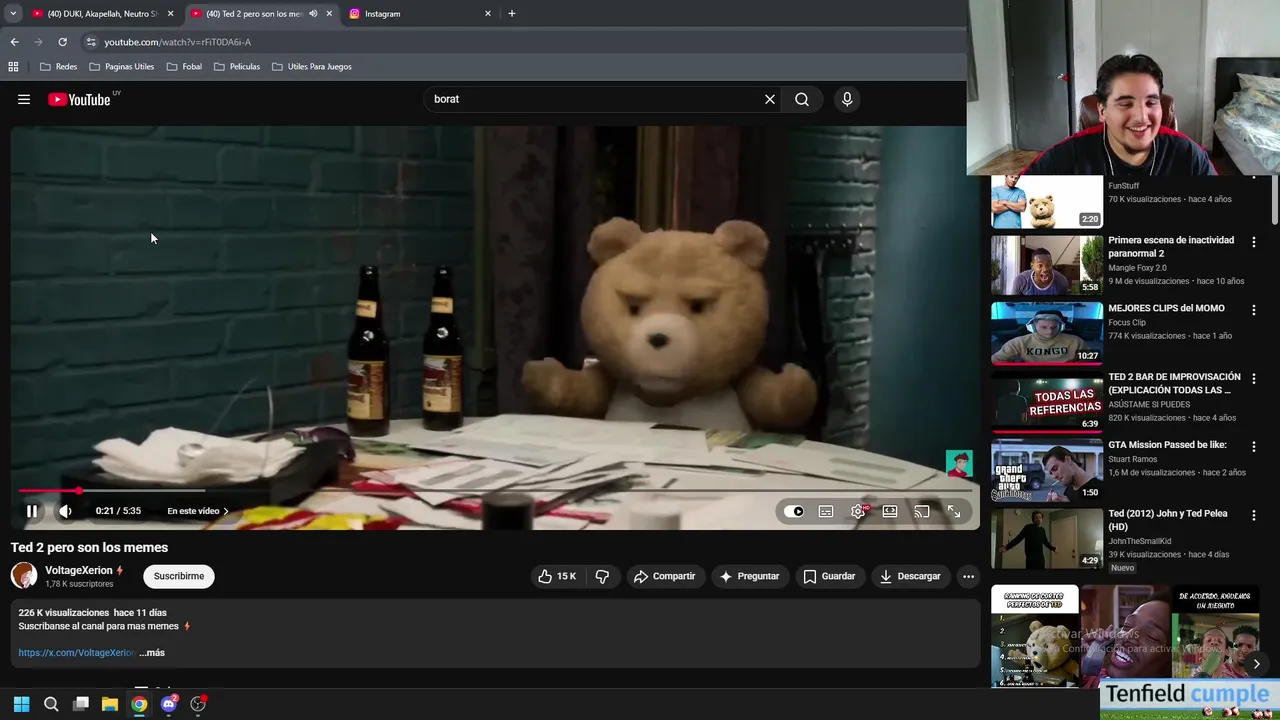Open the Utiles Para Juegos bookmarks folder
This screenshot has height=720, width=1280.
coord(311,67)
